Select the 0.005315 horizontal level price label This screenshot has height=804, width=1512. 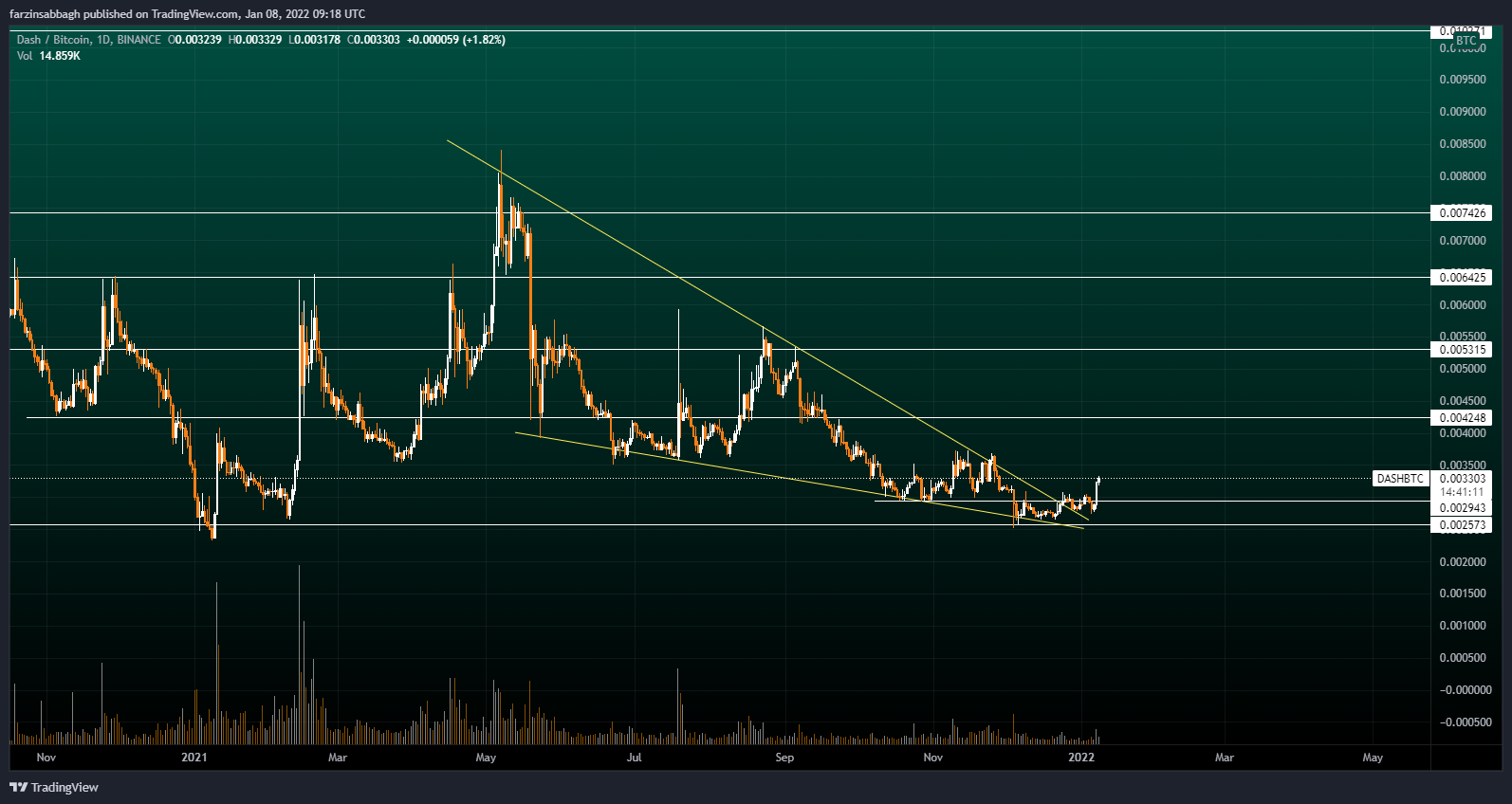click(1462, 350)
